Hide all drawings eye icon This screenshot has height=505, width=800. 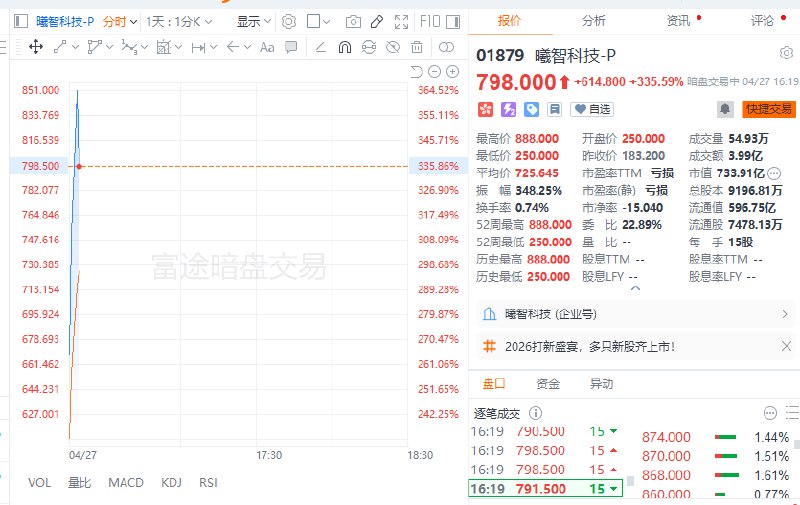coord(393,47)
